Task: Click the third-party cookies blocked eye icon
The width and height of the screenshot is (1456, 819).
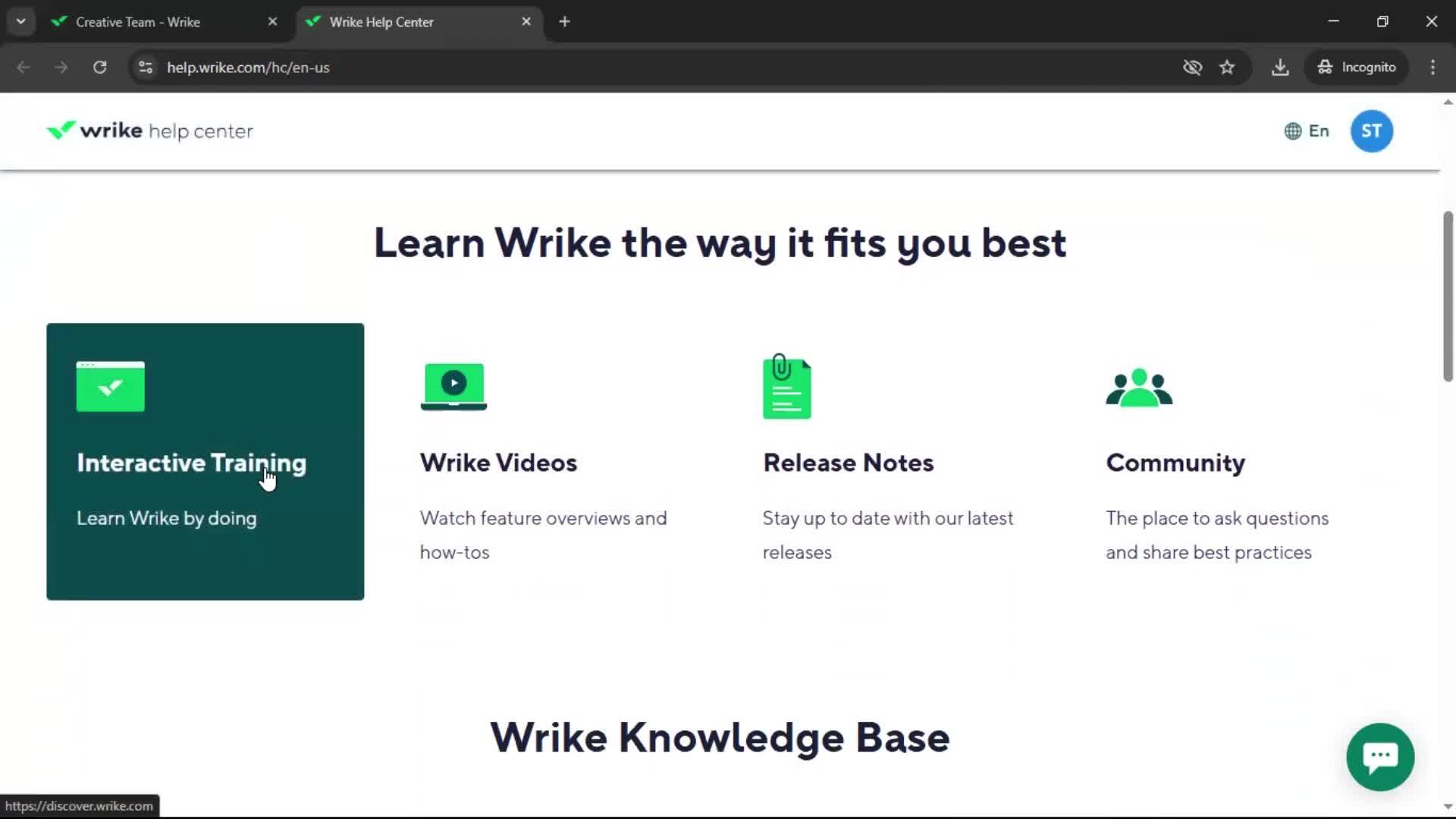Action: point(1192,67)
